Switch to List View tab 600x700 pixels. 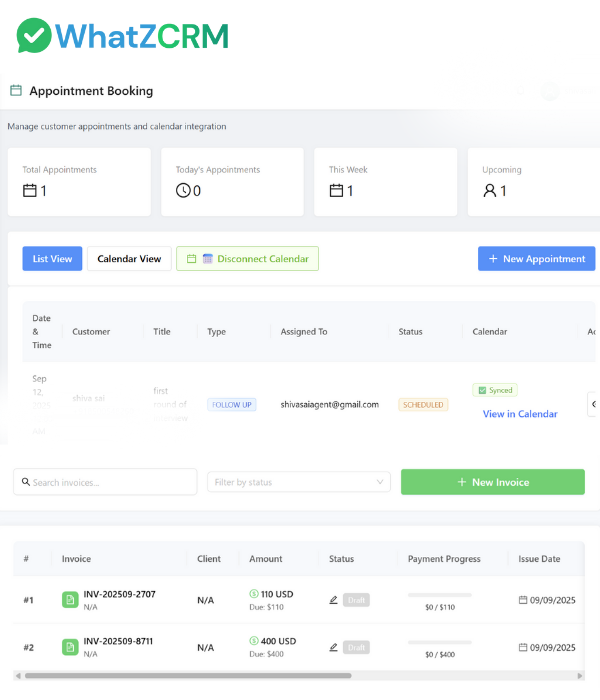[x=52, y=259]
